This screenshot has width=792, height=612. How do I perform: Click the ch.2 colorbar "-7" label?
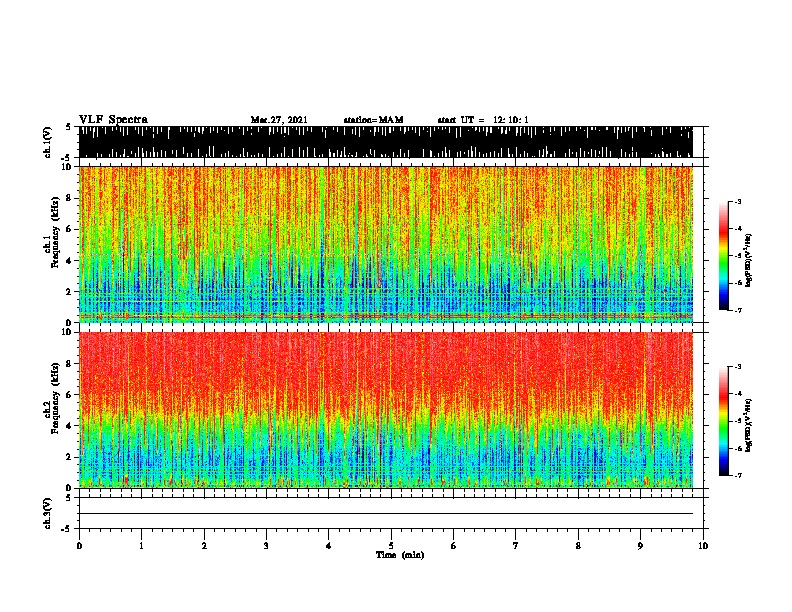737,475
